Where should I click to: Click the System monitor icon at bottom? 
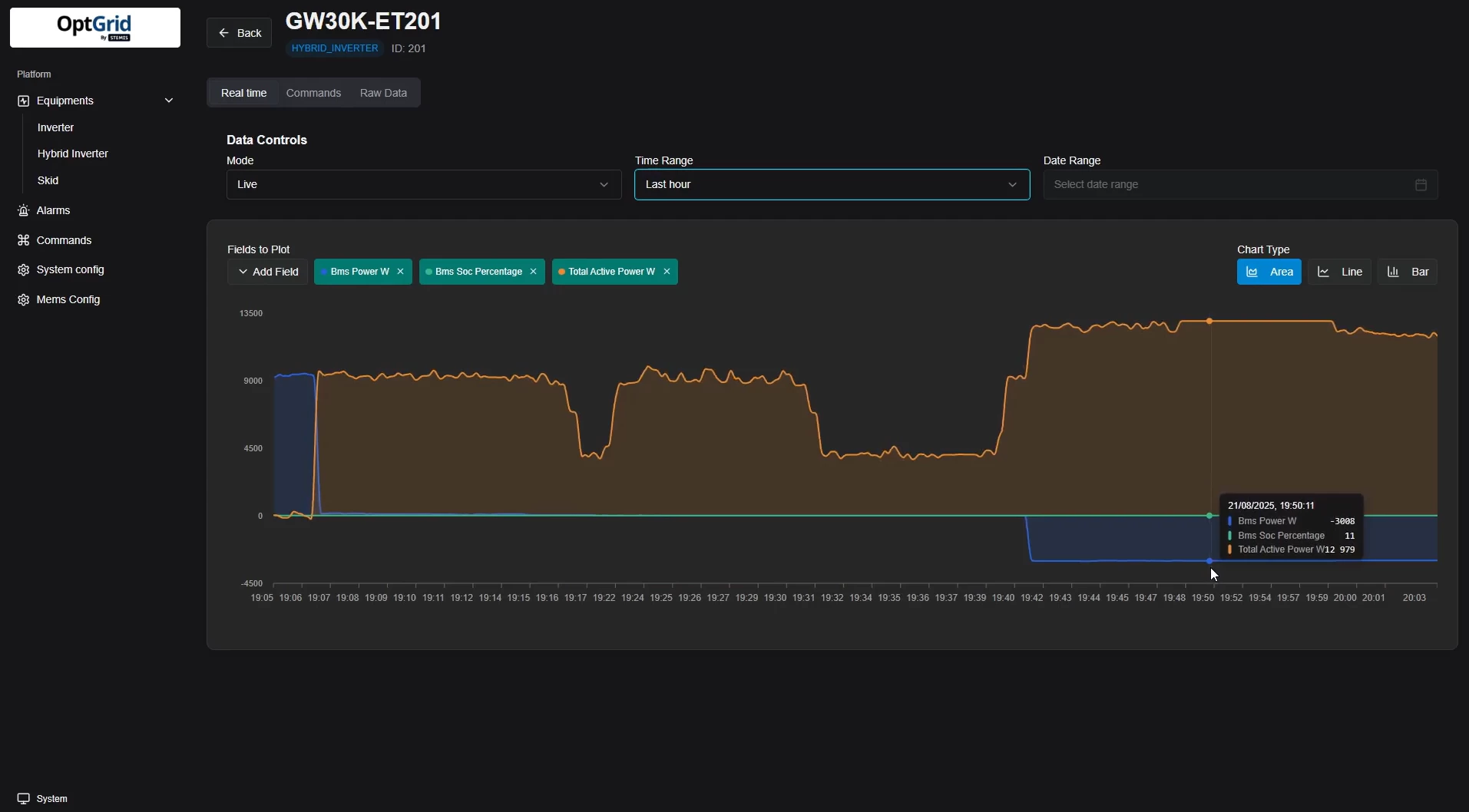[23, 799]
